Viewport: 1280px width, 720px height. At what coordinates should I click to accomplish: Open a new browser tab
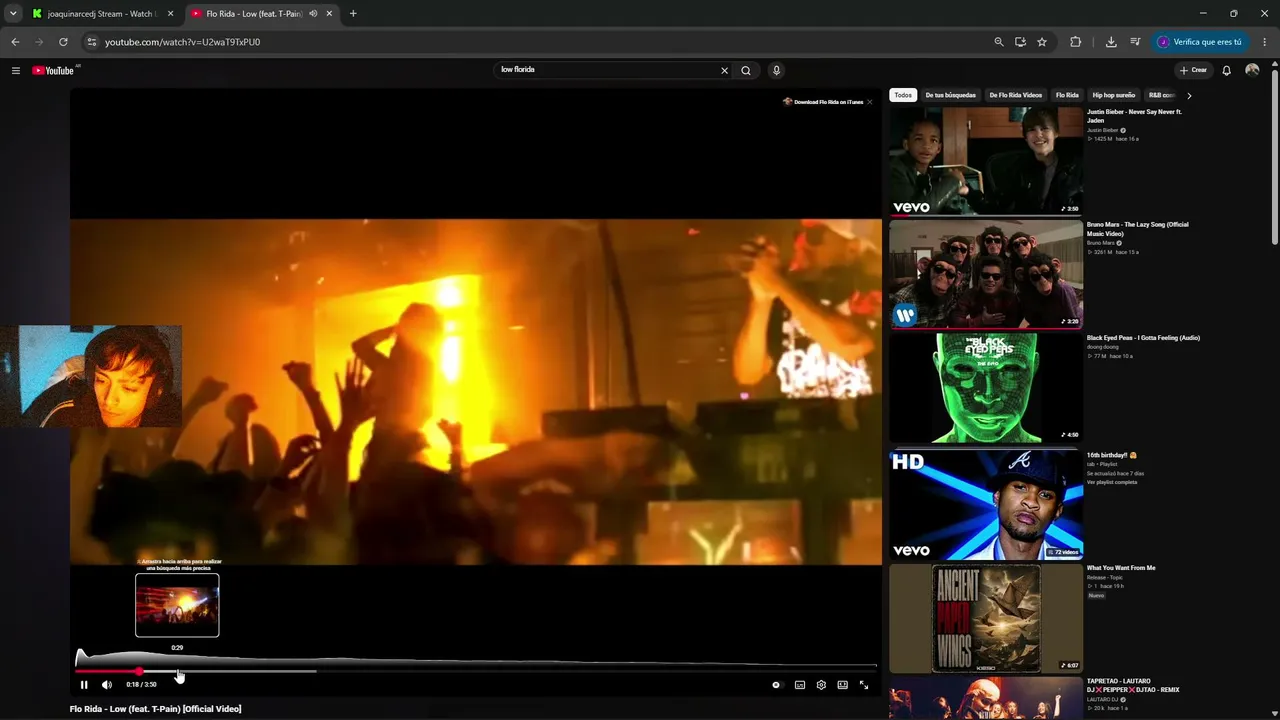353,14
